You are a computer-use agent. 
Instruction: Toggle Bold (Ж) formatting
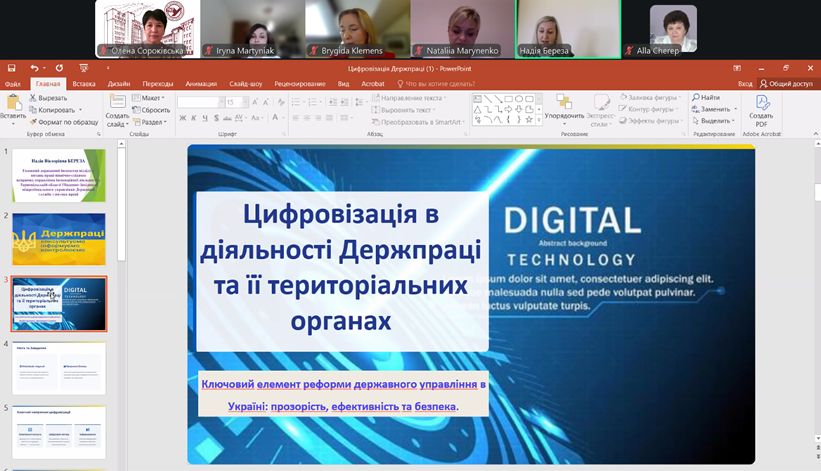pyautogui.click(x=182, y=118)
